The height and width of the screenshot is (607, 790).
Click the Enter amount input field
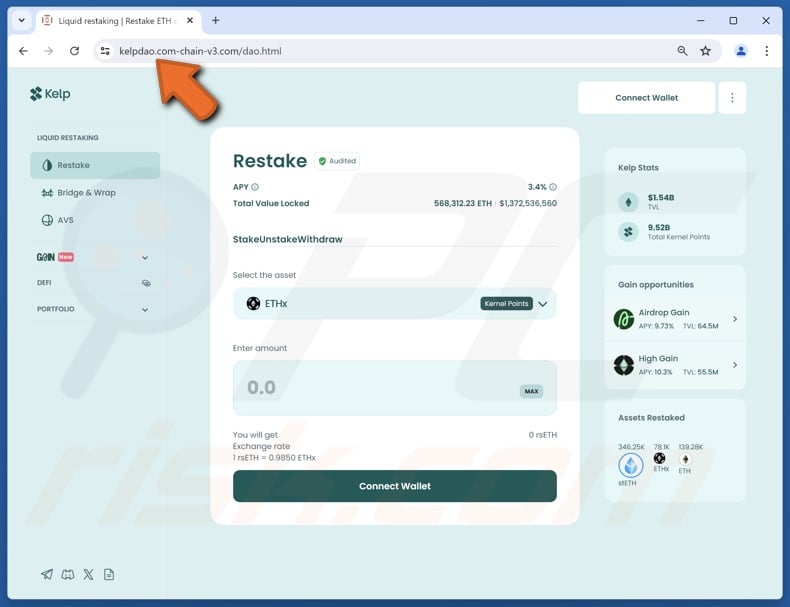click(x=394, y=388)
